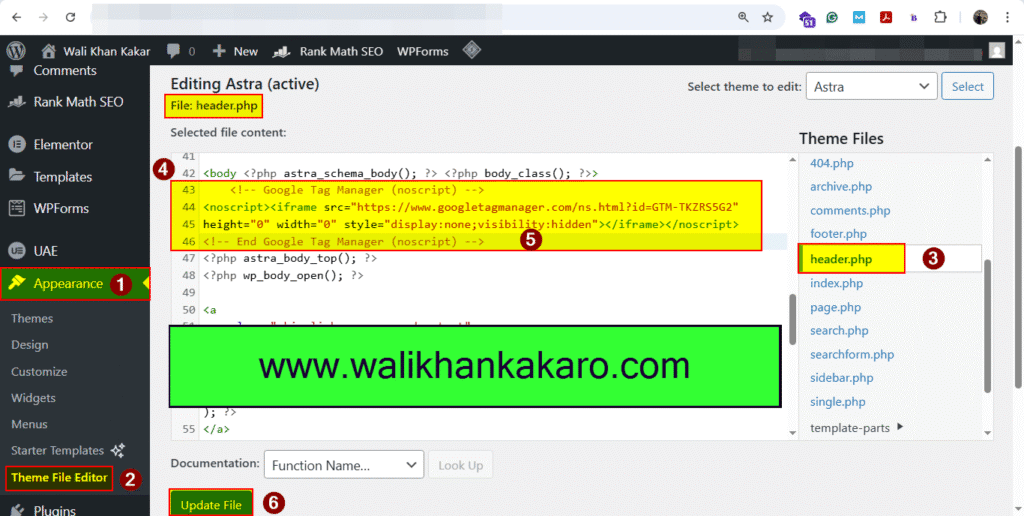Open Rank Math SEO sidebar item
1024x516 pixels.
(66, 102)
